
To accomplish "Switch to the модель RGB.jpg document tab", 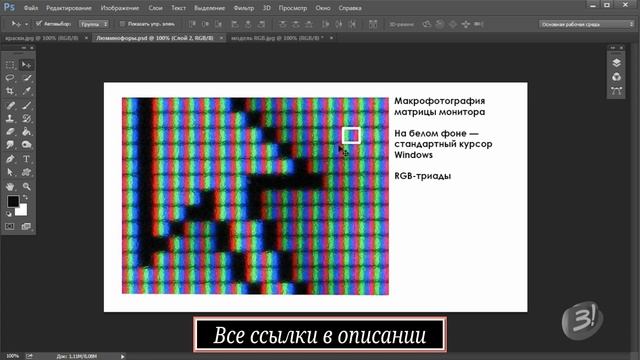I will tap(277, 38).
